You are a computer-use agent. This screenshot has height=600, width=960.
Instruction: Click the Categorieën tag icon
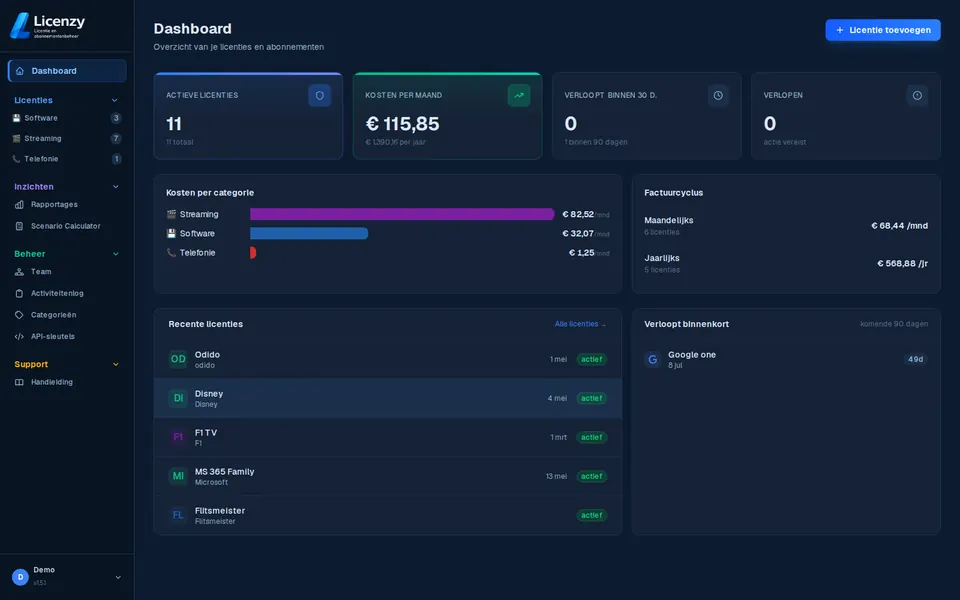[19, 315]
